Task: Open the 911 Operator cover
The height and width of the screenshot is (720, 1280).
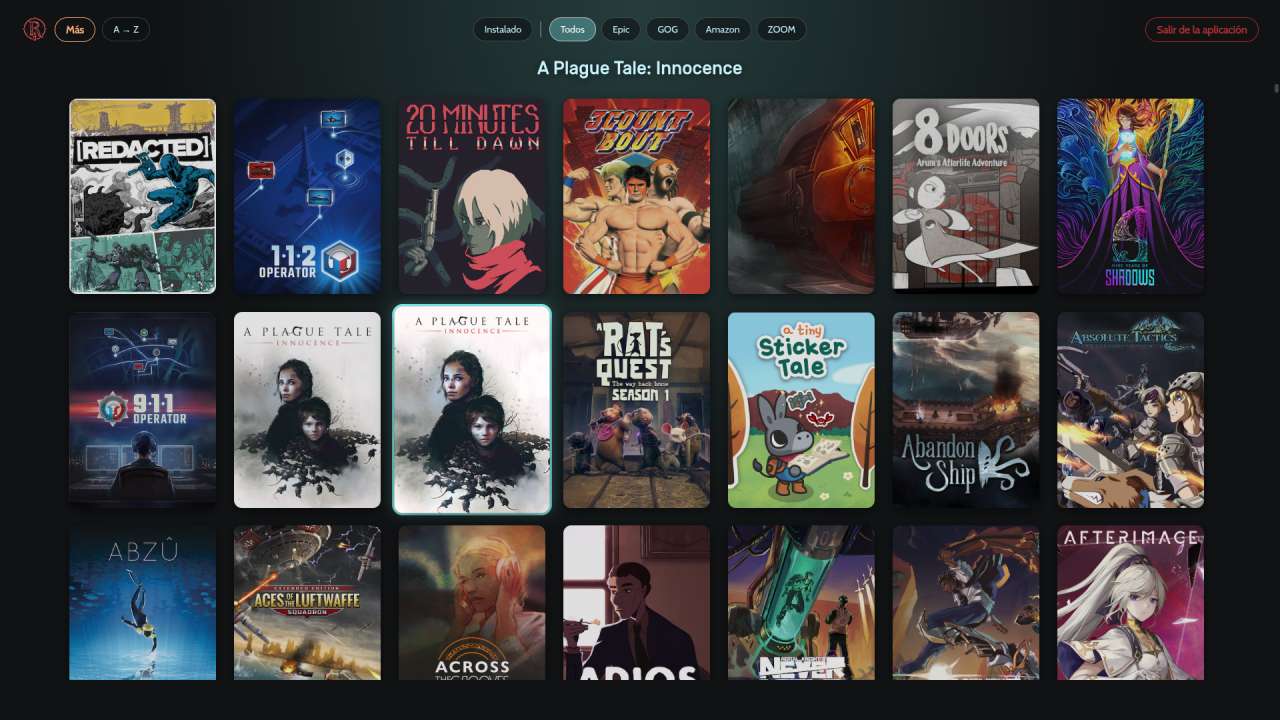Action: [x=142, y=410]
